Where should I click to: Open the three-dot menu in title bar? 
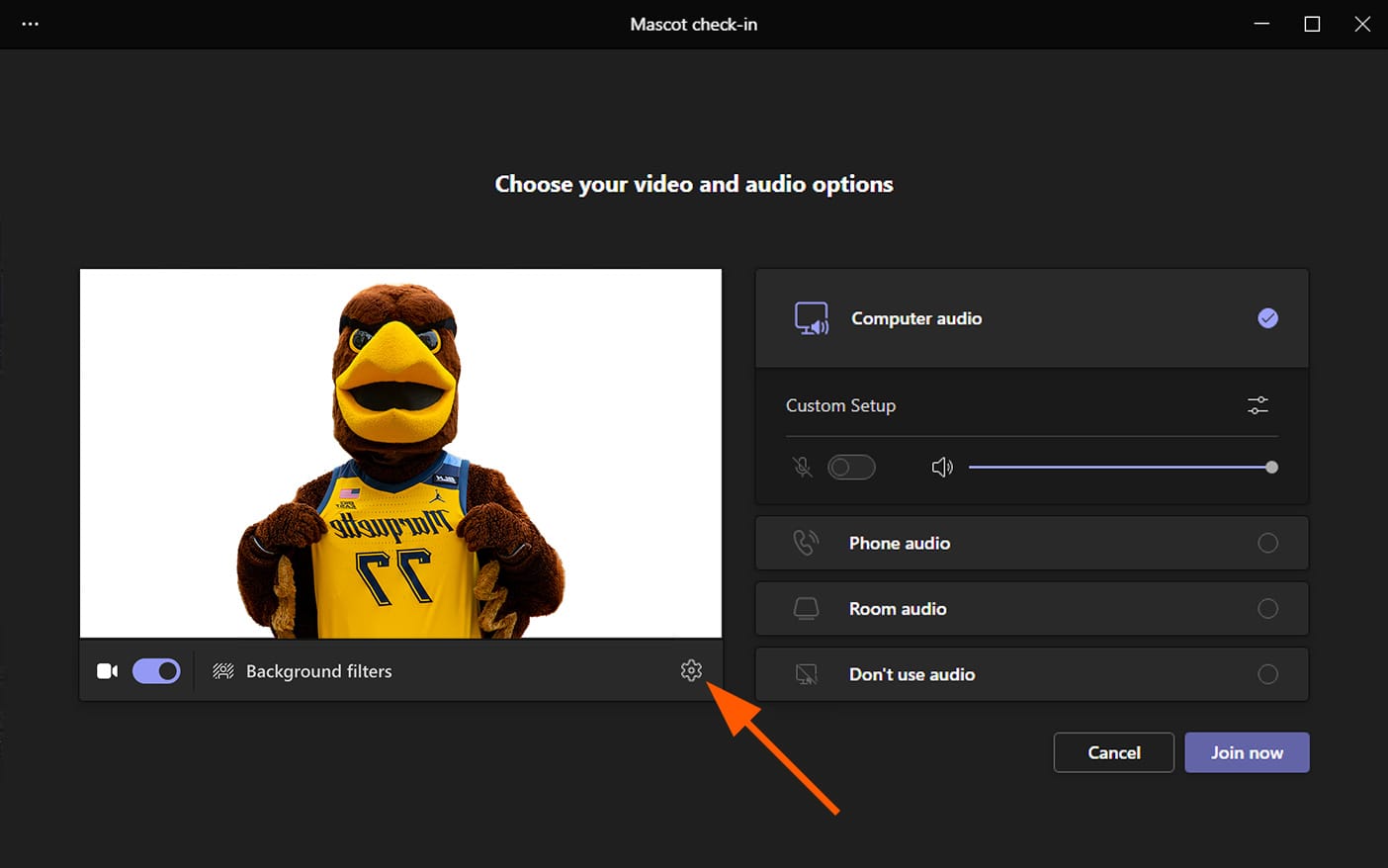coord(31,24)
